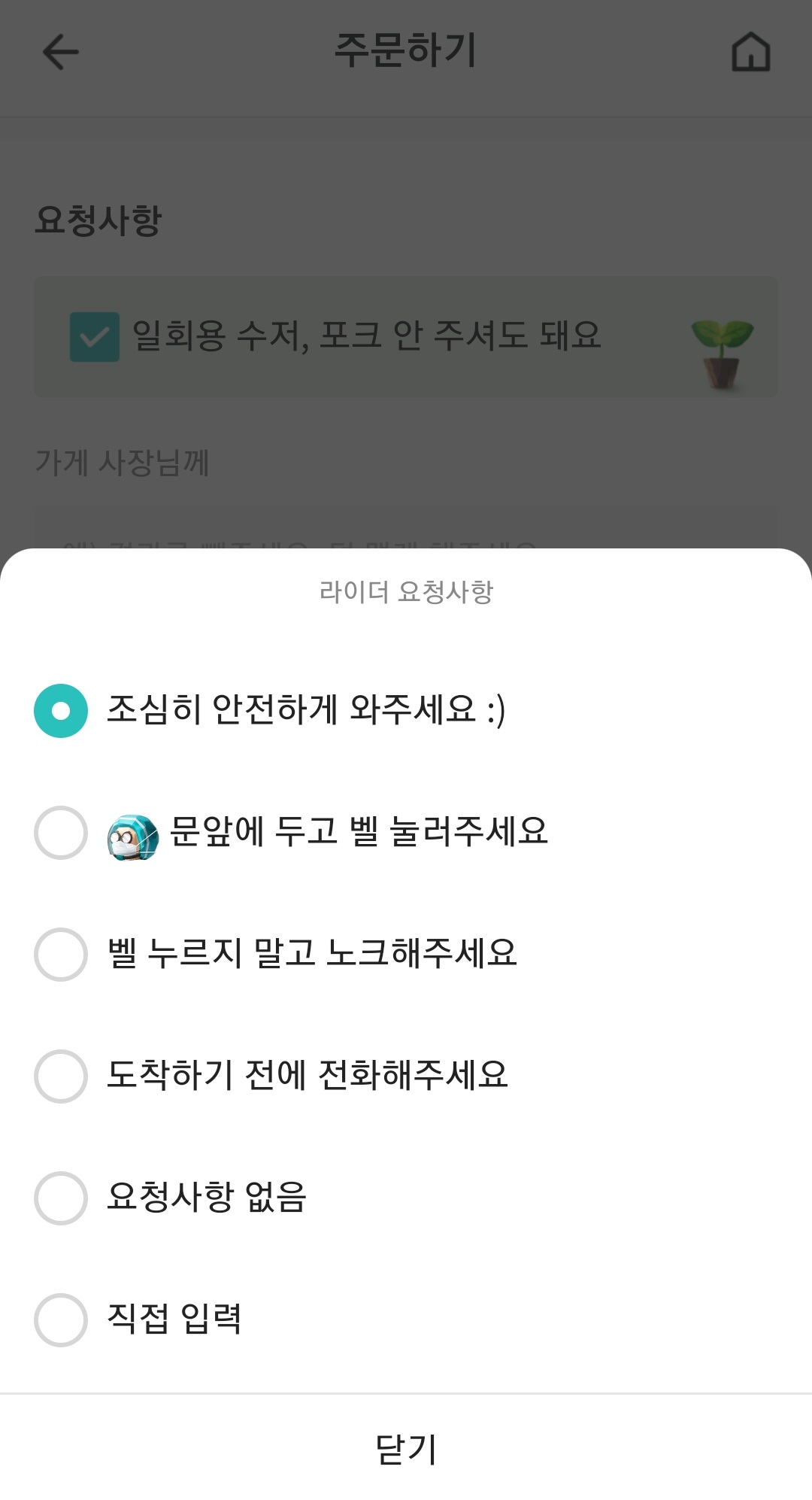Image resolution: width=812 pixels, height=1500 pixels.
Task: Tap the back arrow icon
Action: (x=60, y=53)
